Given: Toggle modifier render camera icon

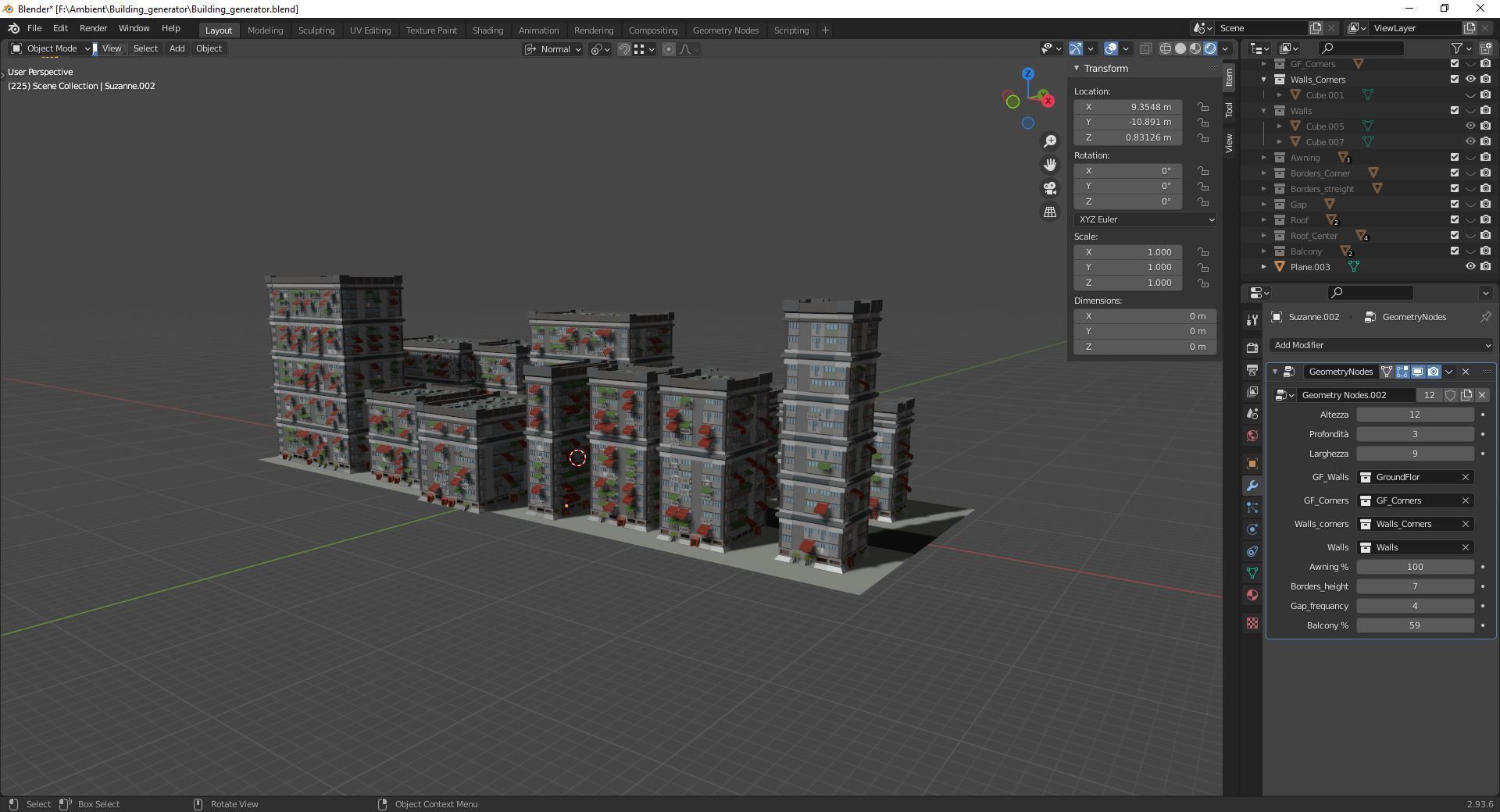Looking at the screenshot, I should coord(1433,372).
